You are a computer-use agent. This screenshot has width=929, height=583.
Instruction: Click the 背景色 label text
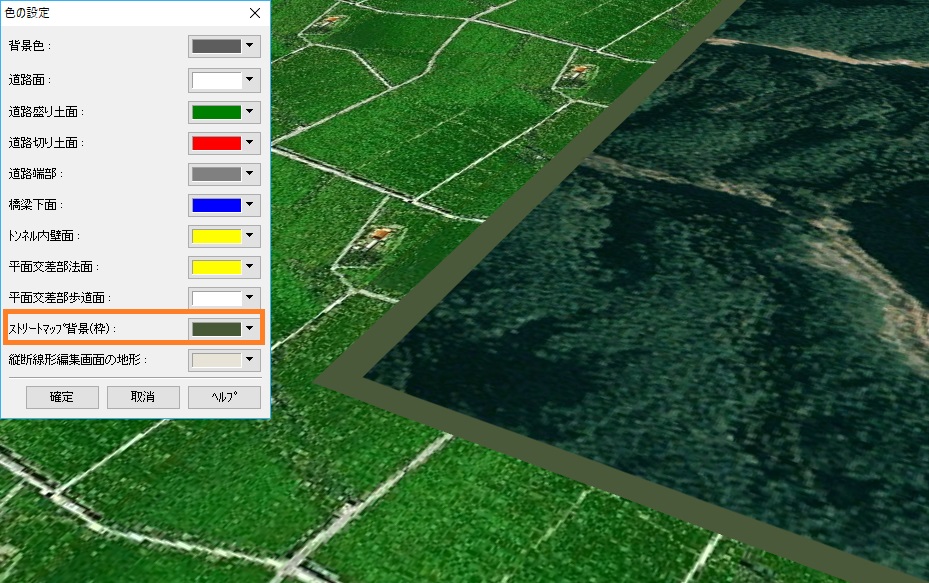30,46
